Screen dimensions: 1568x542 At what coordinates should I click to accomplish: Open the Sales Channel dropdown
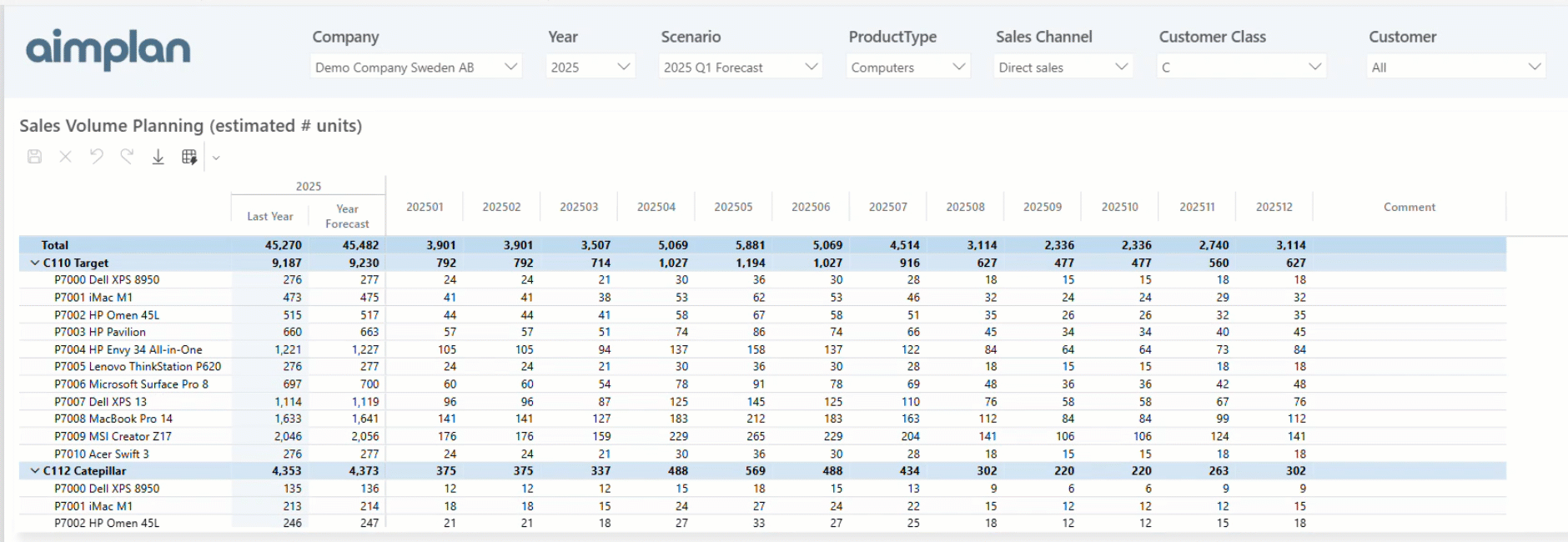pos(1063,67)
